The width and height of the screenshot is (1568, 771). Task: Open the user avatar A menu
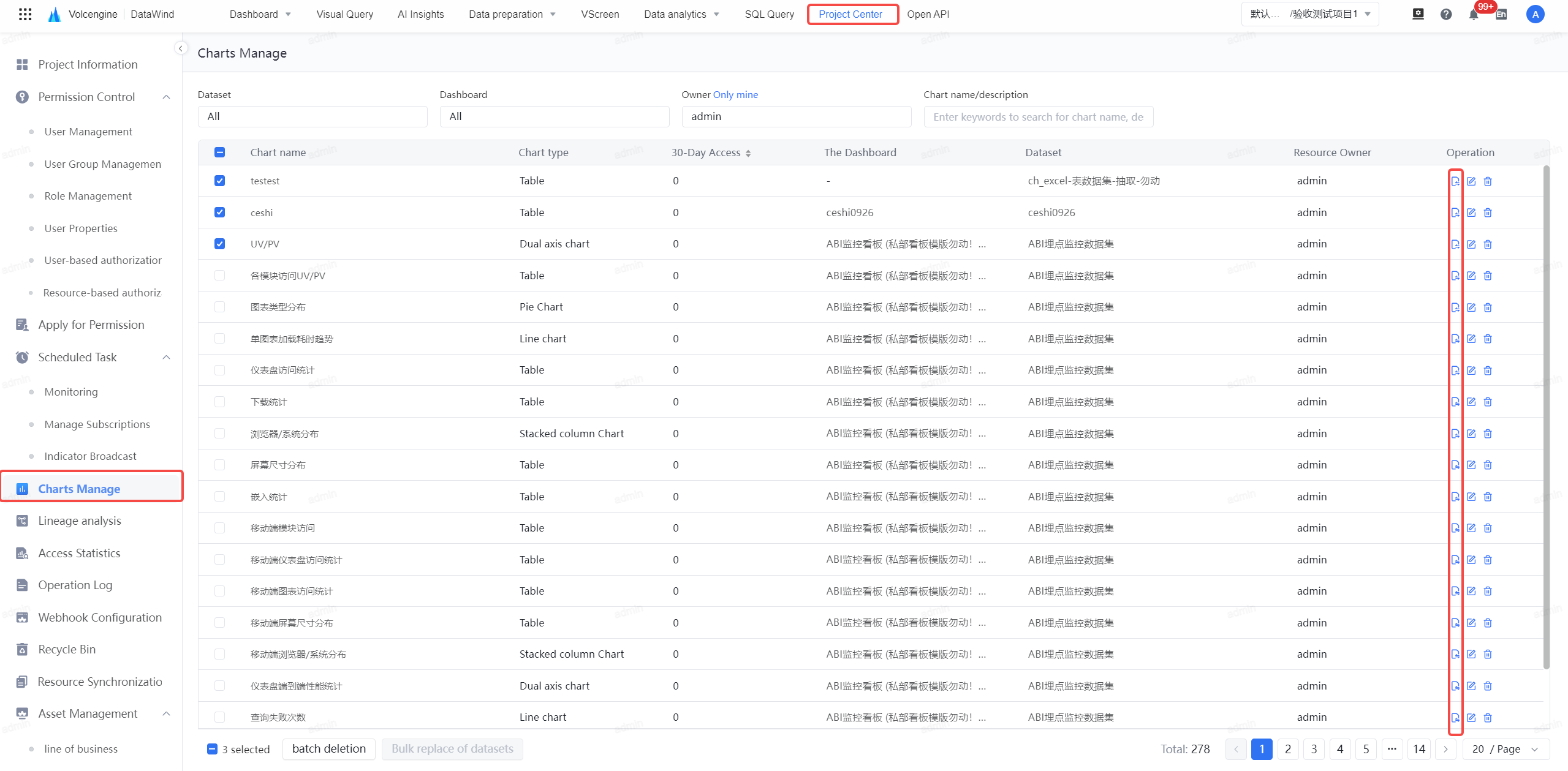(1535, 14)
